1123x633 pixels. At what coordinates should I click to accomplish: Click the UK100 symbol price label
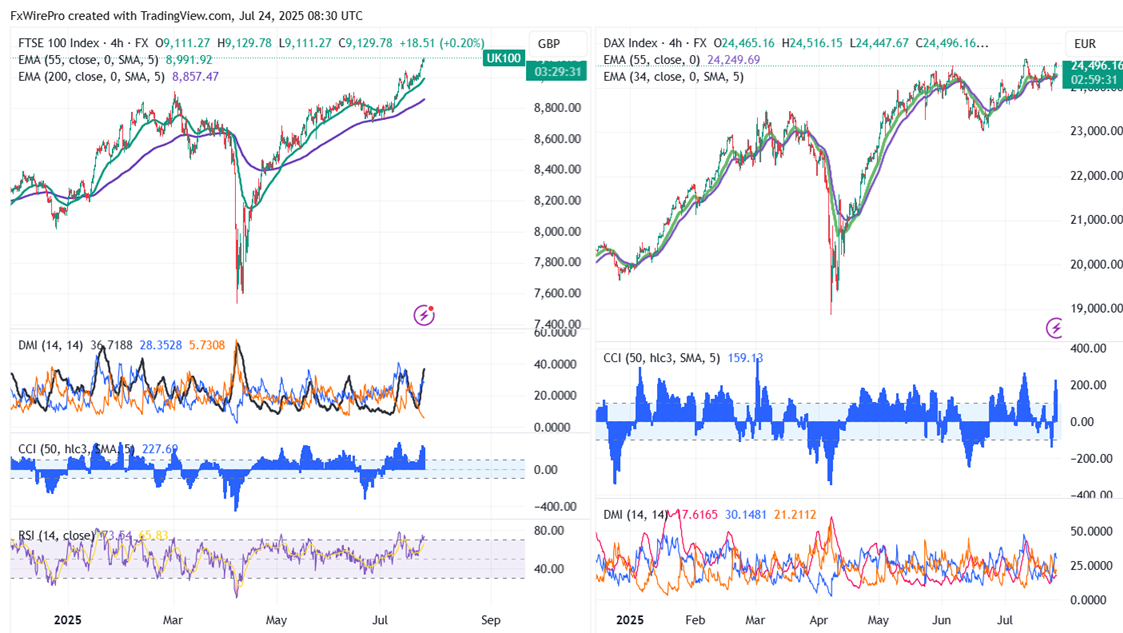pos(503,58)
